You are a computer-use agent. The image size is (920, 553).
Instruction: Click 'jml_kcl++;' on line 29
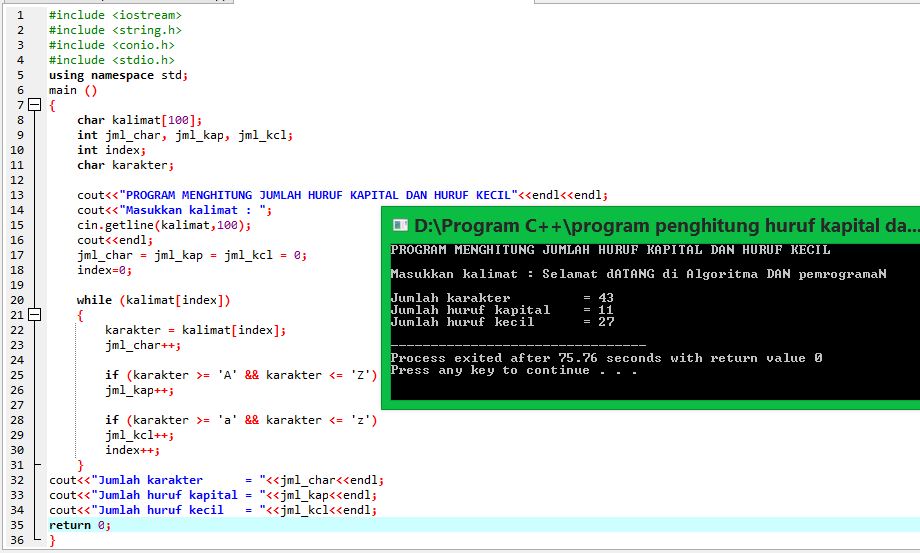[x=140, y=435]
